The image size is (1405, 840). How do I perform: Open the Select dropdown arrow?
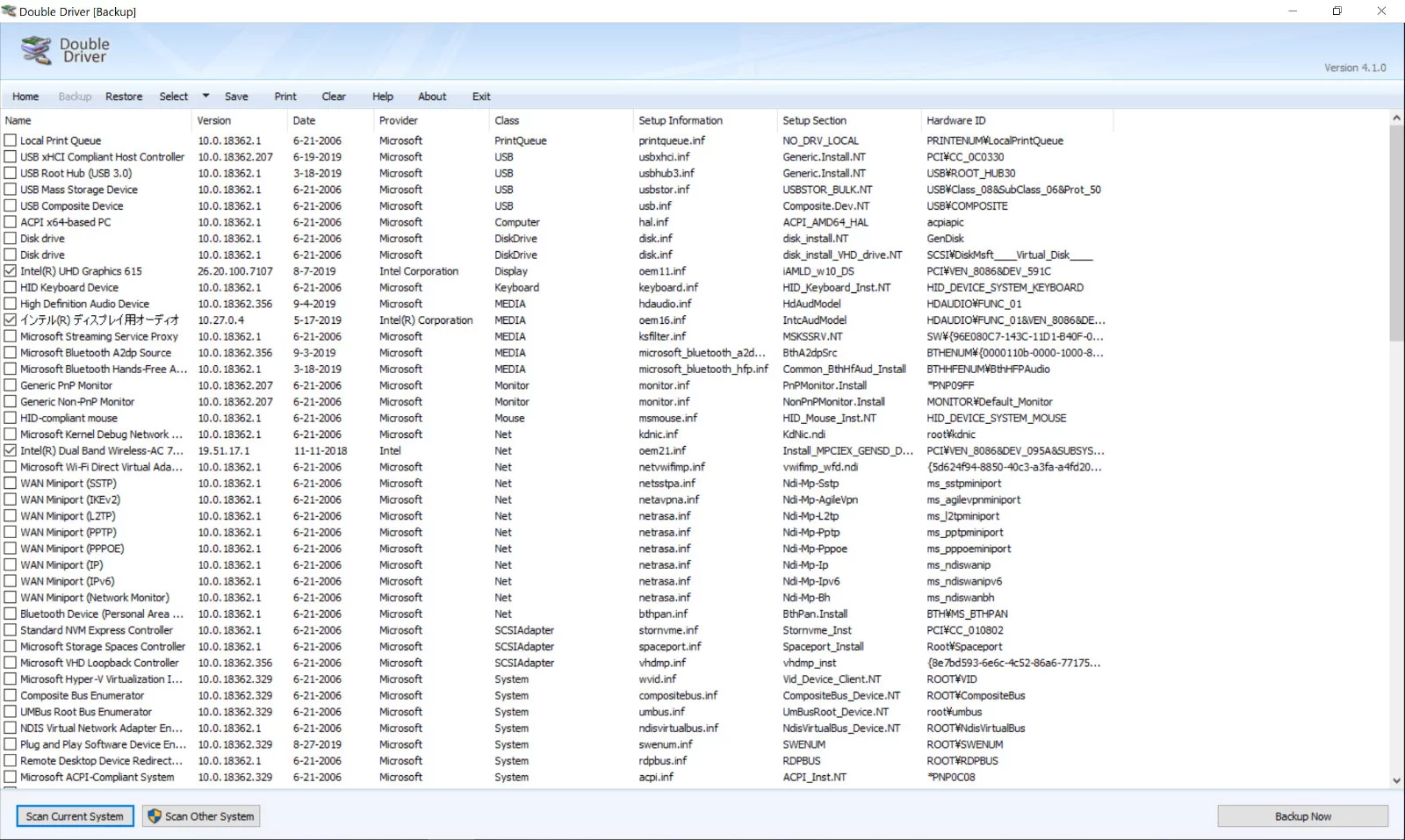point(205,96)
